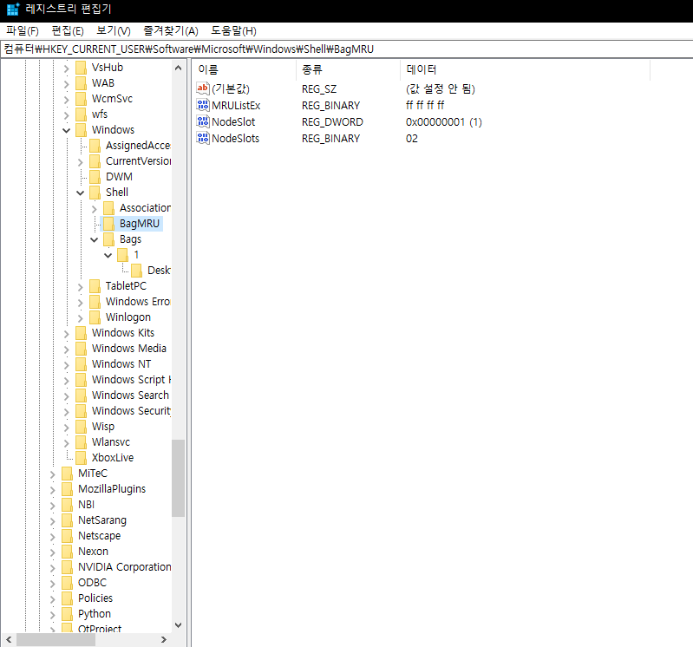Viewport: 694px width, 651px height.
Task: Select the XboxLive folder icon
Action: tap(81, 458)
